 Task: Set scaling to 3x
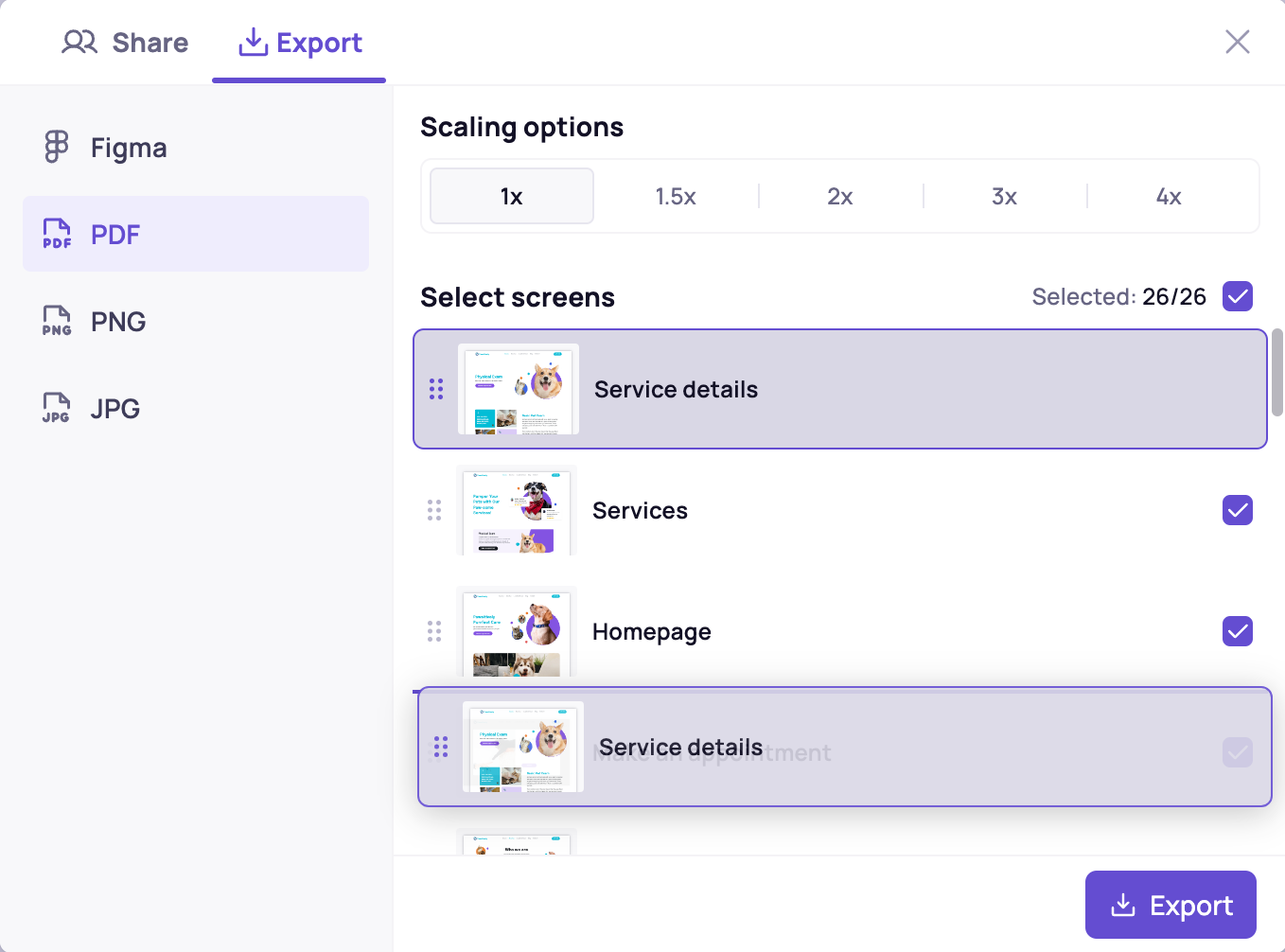pyautogui.click(x=1005, y=196)
